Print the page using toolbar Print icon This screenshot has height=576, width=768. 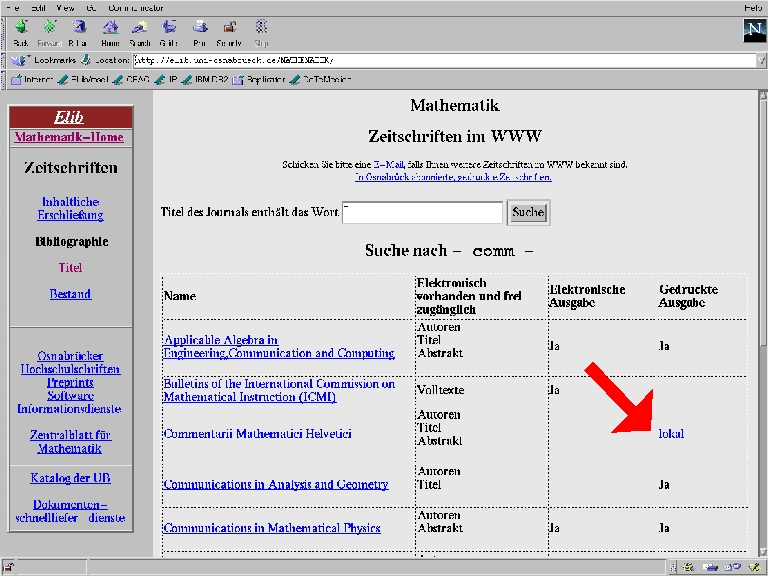[200, 31]
